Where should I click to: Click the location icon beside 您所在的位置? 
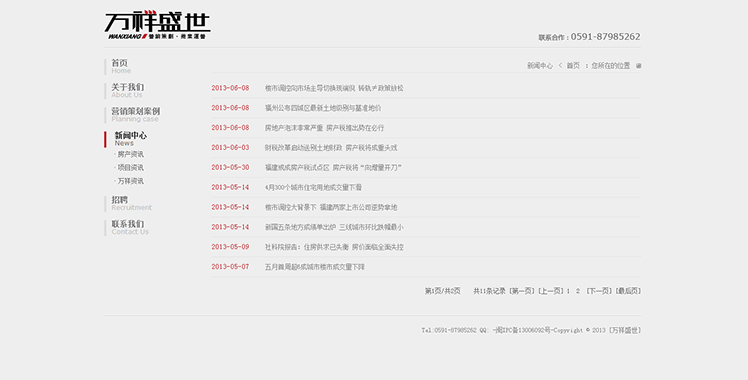point(639,66)
